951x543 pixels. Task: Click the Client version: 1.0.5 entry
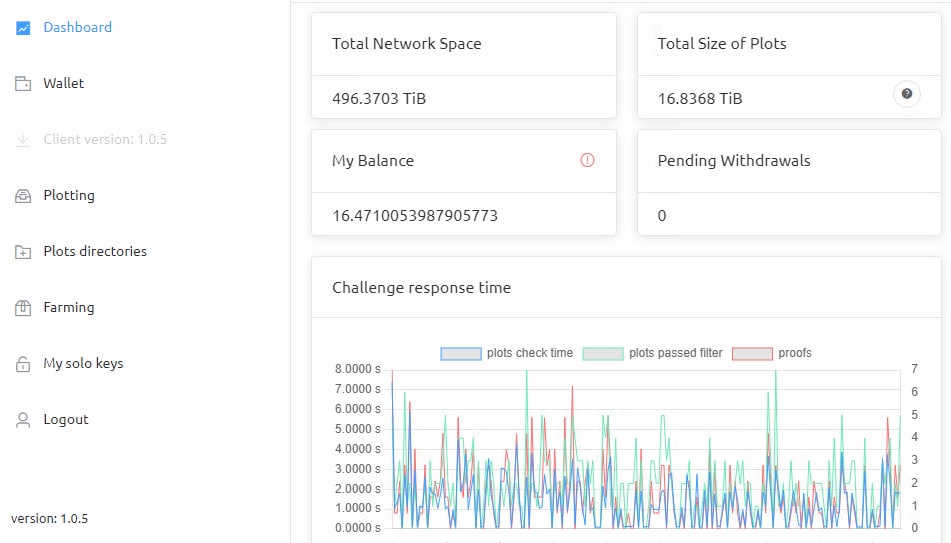click(105, 139)
